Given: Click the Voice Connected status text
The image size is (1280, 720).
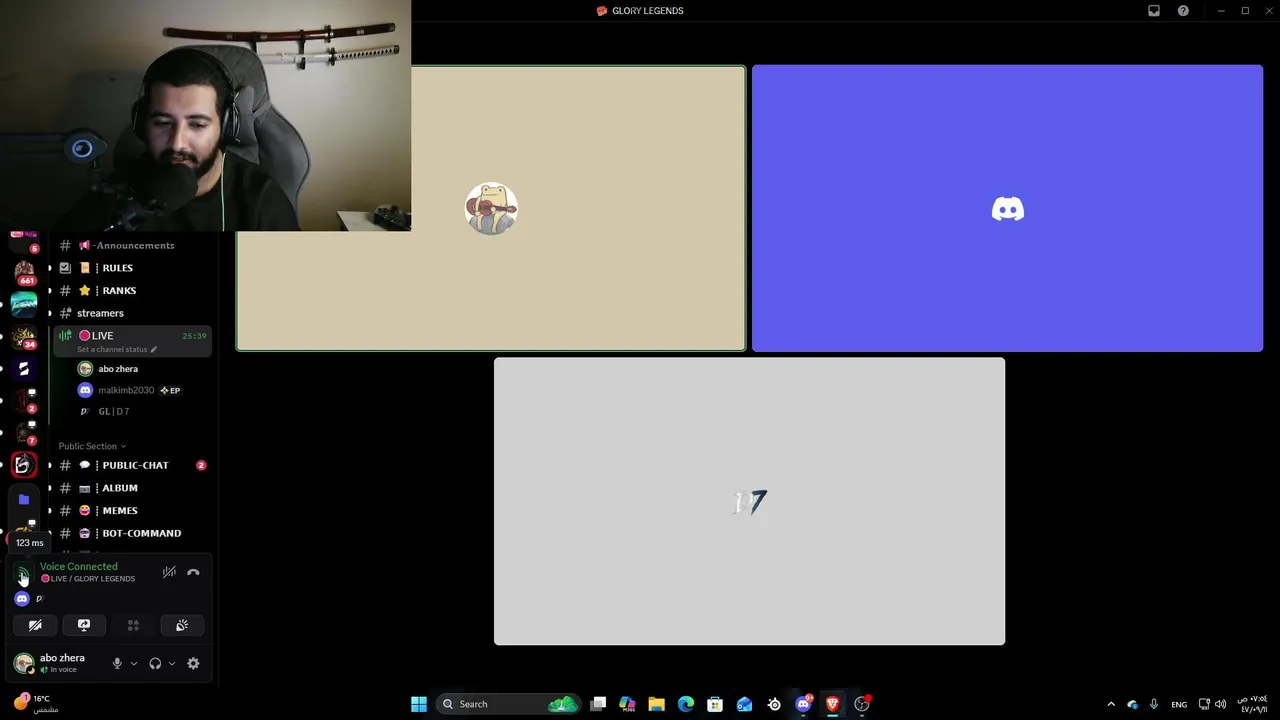Looking at the screenshot, I should point(79,566).
